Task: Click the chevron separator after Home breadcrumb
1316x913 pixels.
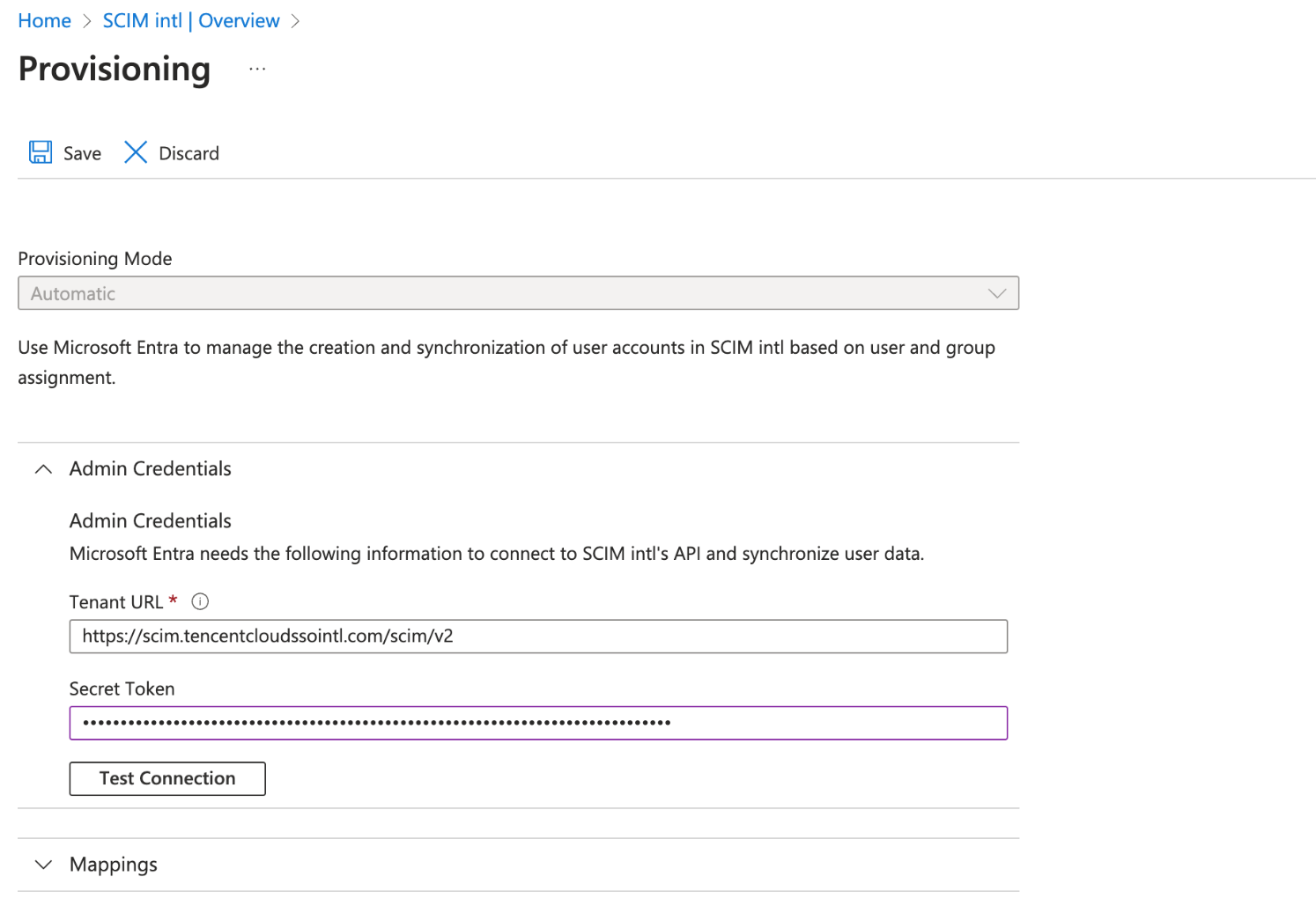Action: tap(86, 21)
